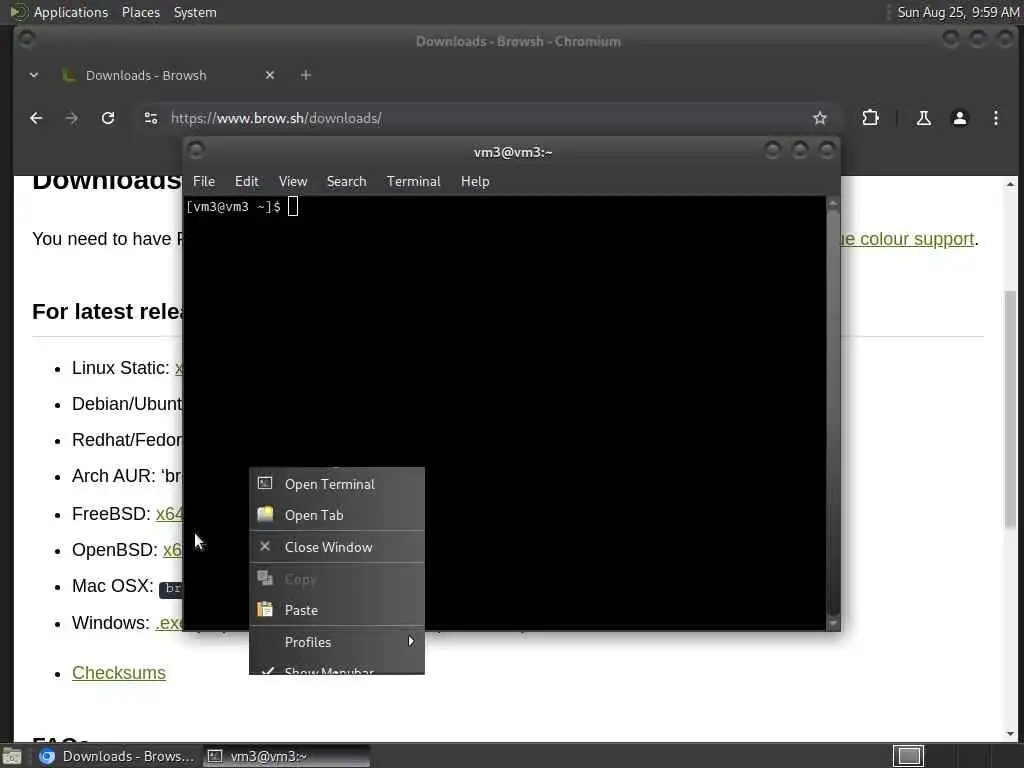
Task: Click the 'Mac OSX:' list item text
Action: coord(112,586)
